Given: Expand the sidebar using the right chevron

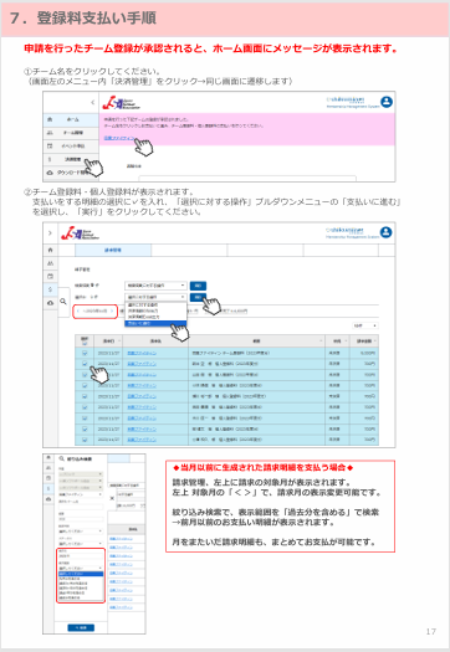Looking at the screenshot, I should [50, 233].
